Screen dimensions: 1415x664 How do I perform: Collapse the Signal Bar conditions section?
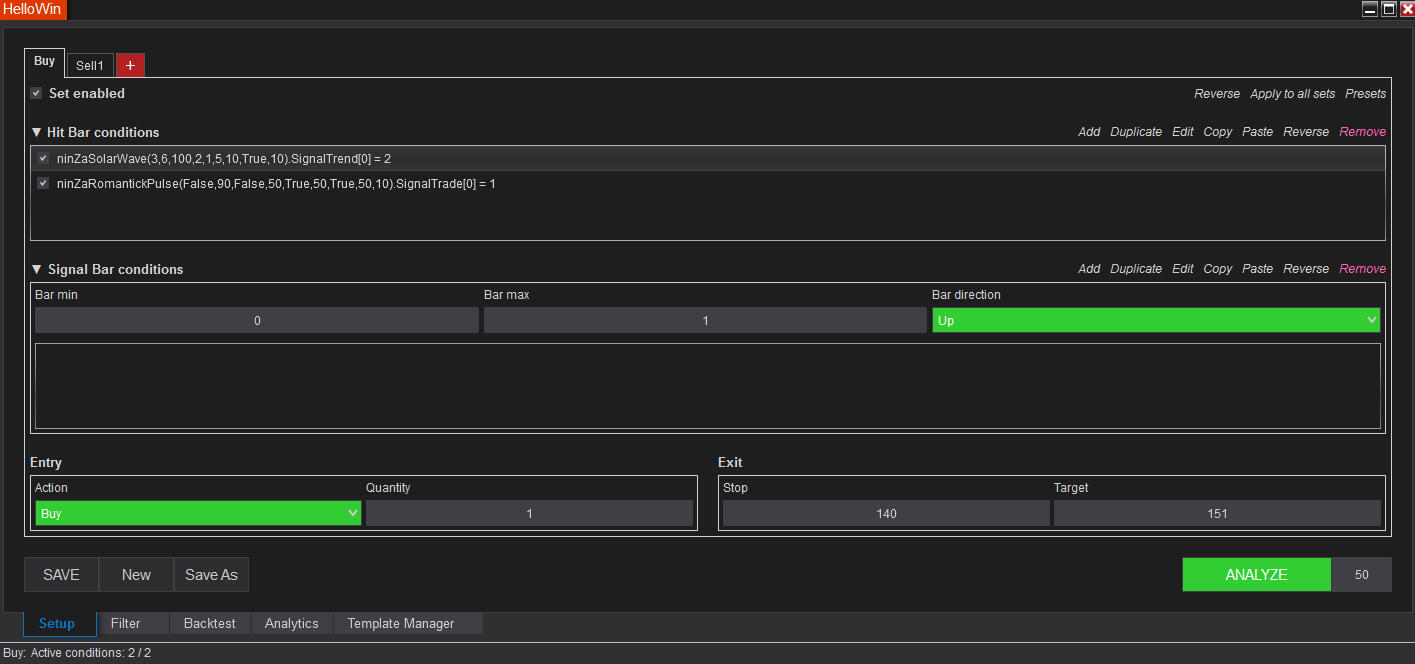tap(37, 269)
